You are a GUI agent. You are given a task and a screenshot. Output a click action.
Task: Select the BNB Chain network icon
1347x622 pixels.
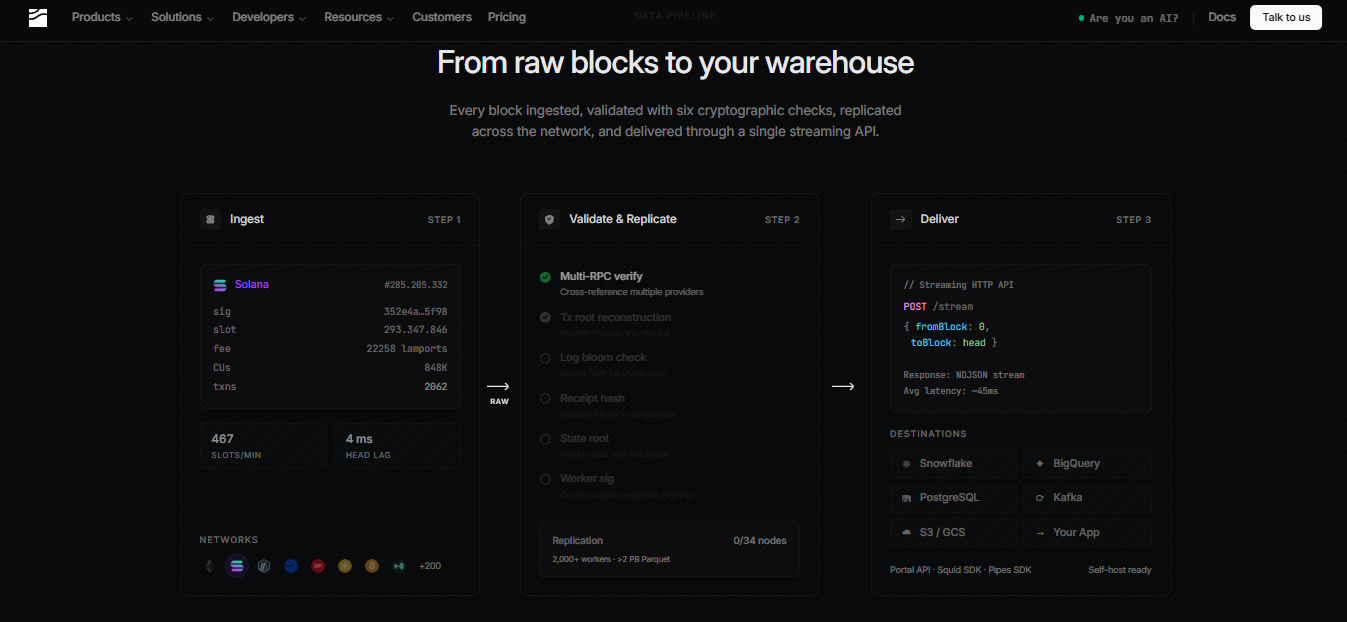click(x=345, y=566)
